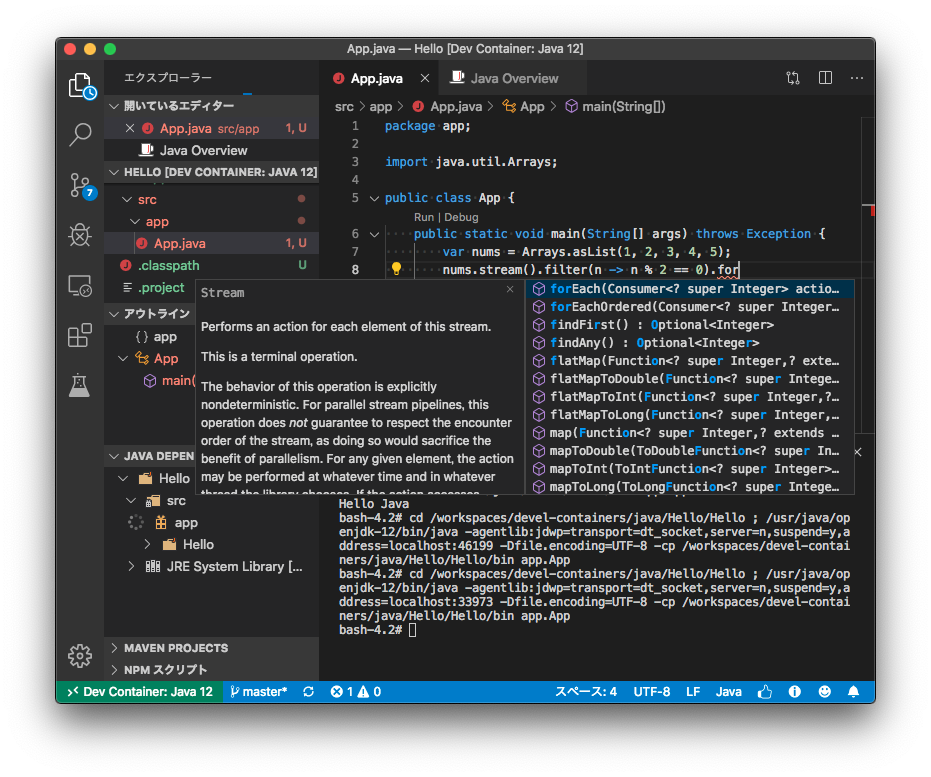Select findFirst() suggestion
Viewport: 931px width, 777px height.
point(689,325)
